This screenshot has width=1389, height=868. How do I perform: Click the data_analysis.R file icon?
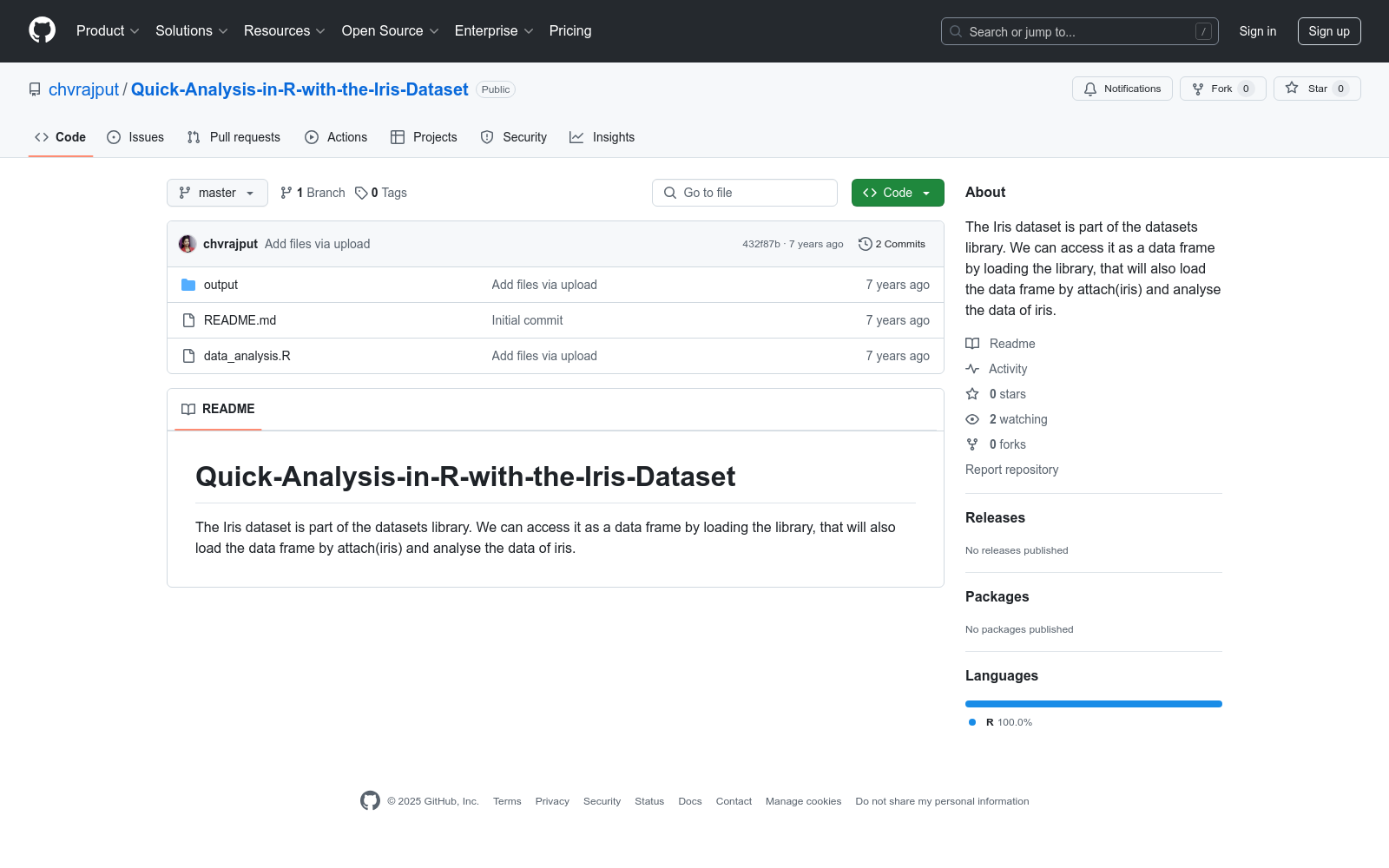[188, 356]
